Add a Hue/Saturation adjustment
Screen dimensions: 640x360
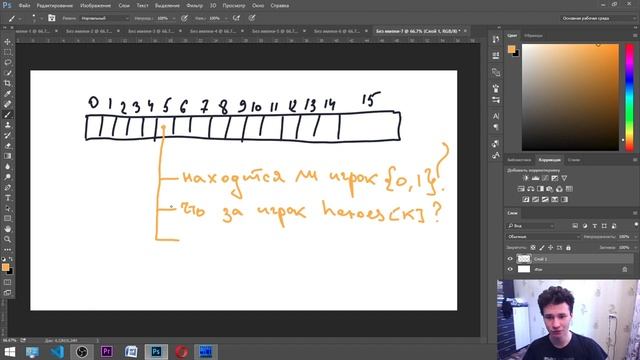click(x=521, y=189)
